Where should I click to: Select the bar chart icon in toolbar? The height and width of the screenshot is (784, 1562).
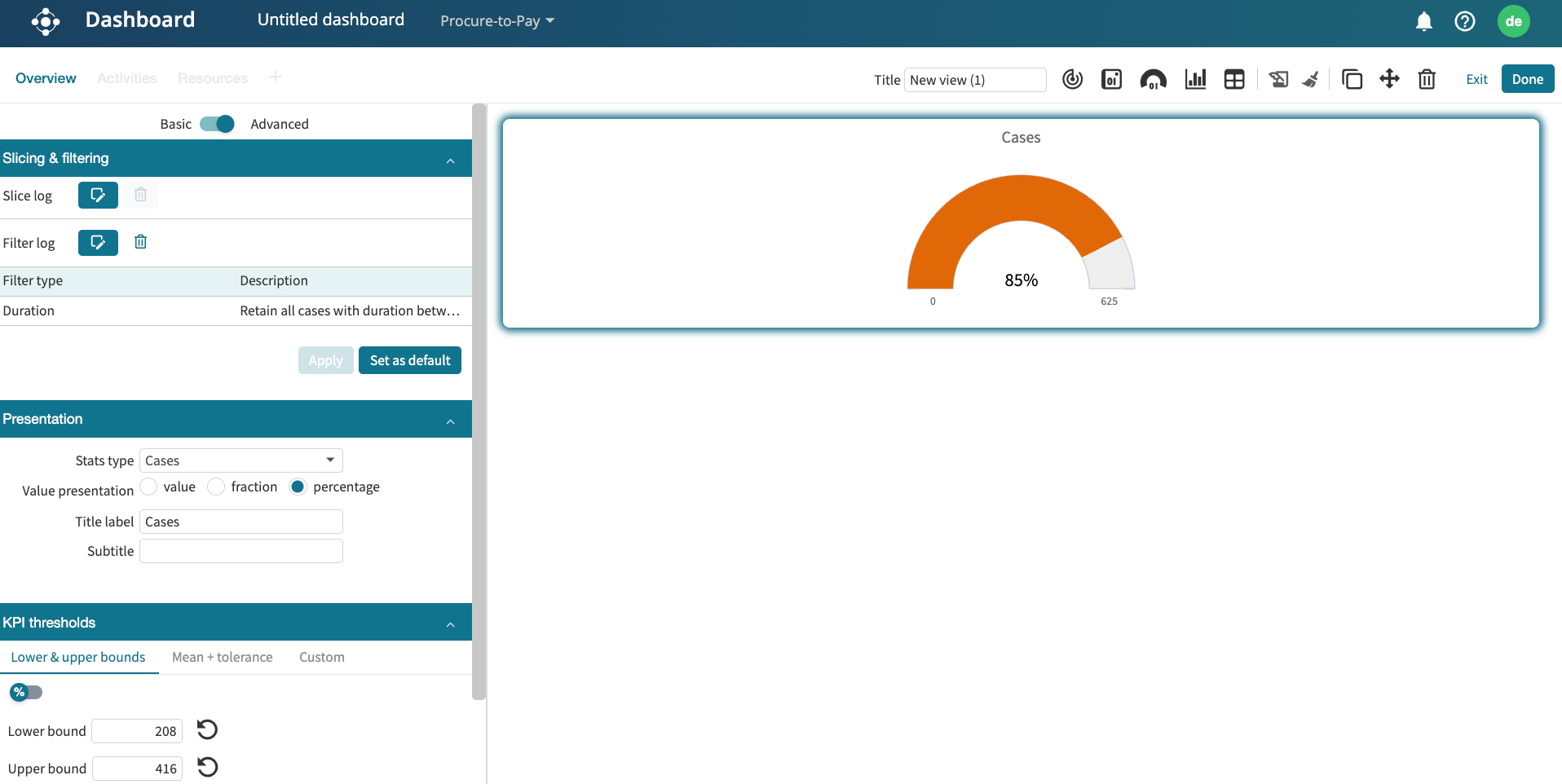[x=1195, y=79]
